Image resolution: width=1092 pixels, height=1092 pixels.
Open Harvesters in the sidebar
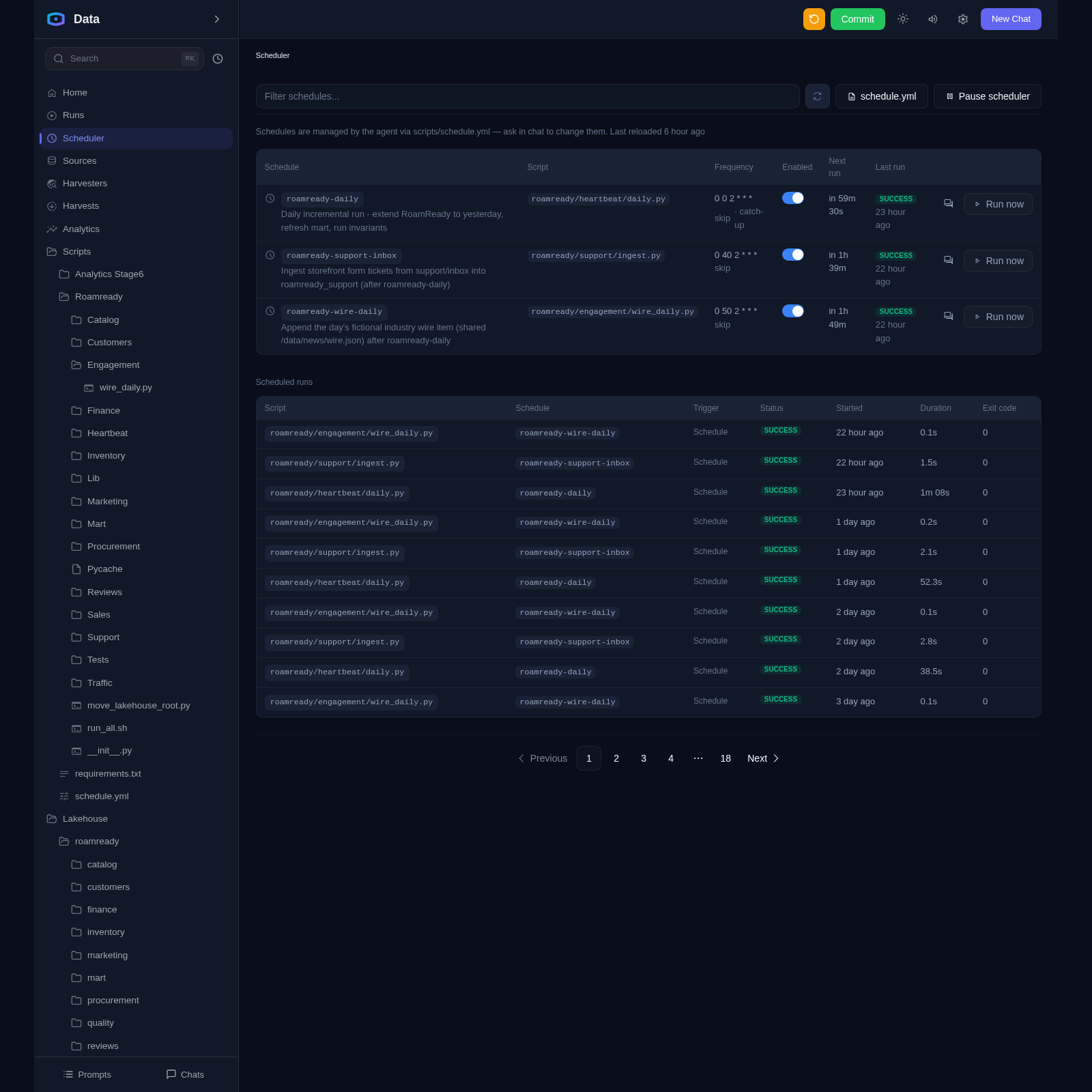click(x=136, y=184)
